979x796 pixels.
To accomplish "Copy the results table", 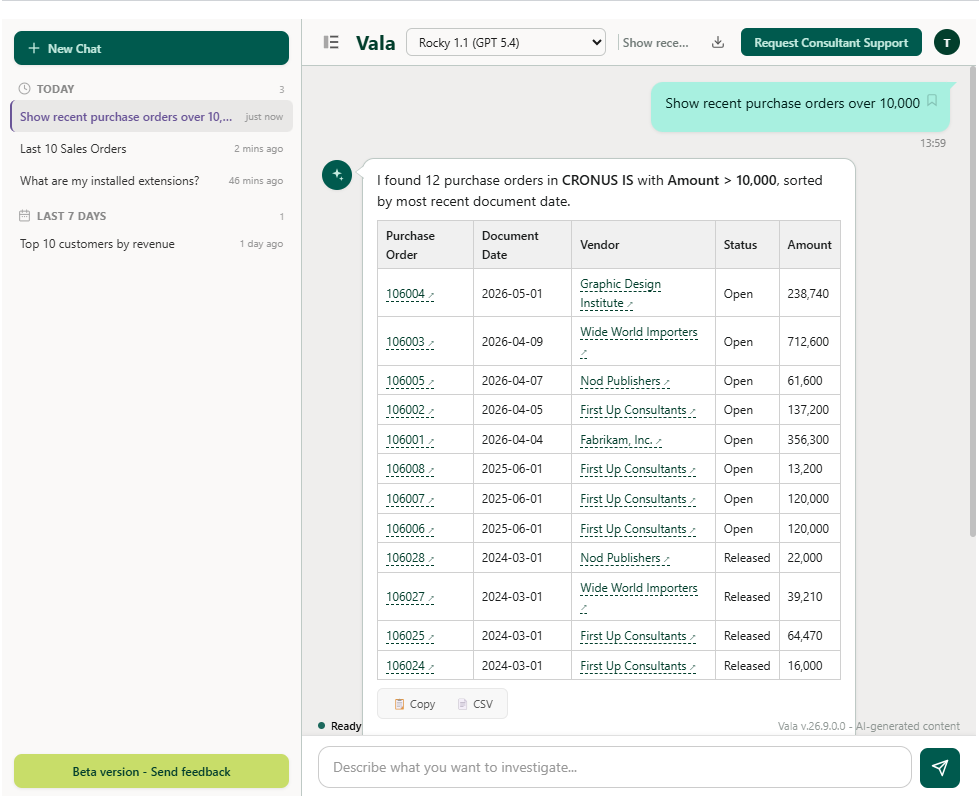I will [415, 704].
